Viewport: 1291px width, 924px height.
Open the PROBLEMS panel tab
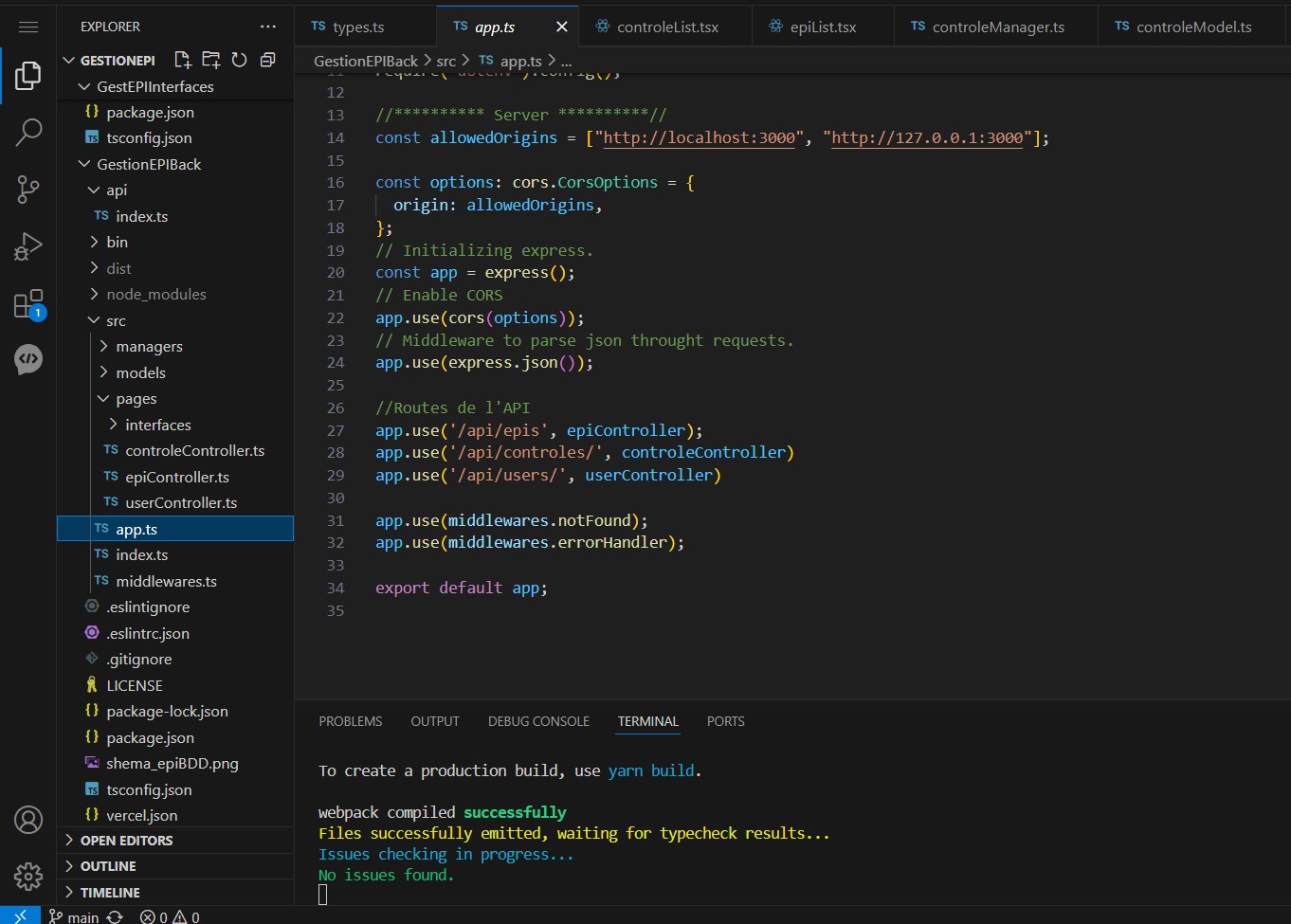coord(351,721)
